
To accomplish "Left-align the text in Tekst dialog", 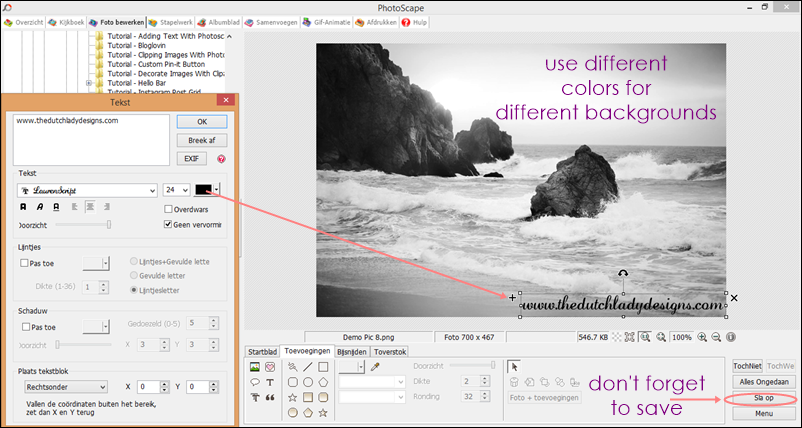I will [75, 207].
